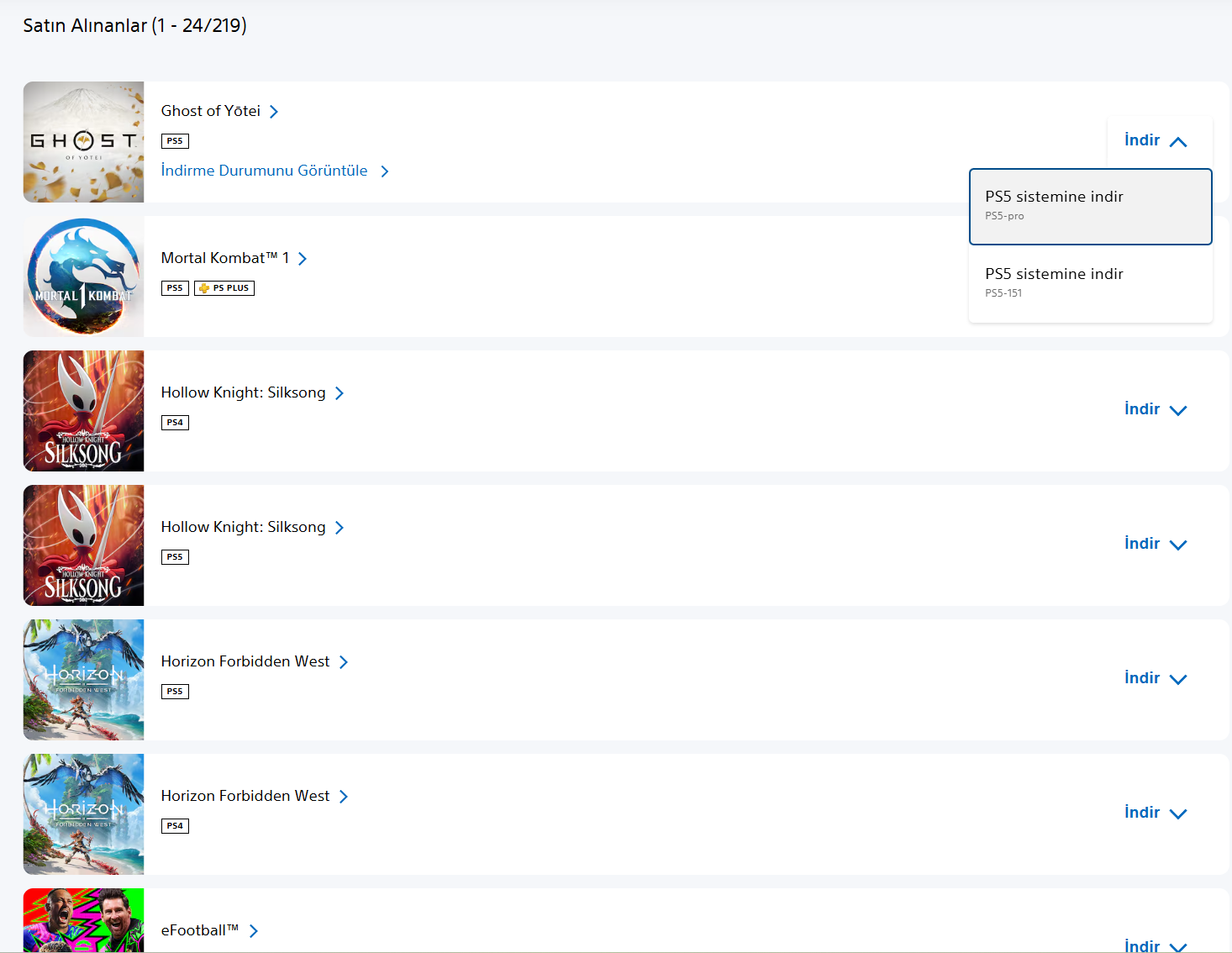The width and height of the screenshot is (1232, 953).
Task: Click the eFootball cover thumbnail
Action: click(83, 920)
